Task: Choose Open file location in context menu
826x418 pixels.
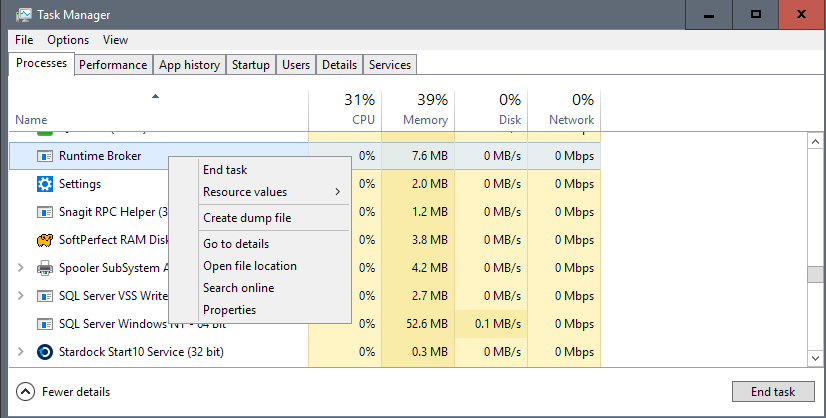Action: coord(274,266)
